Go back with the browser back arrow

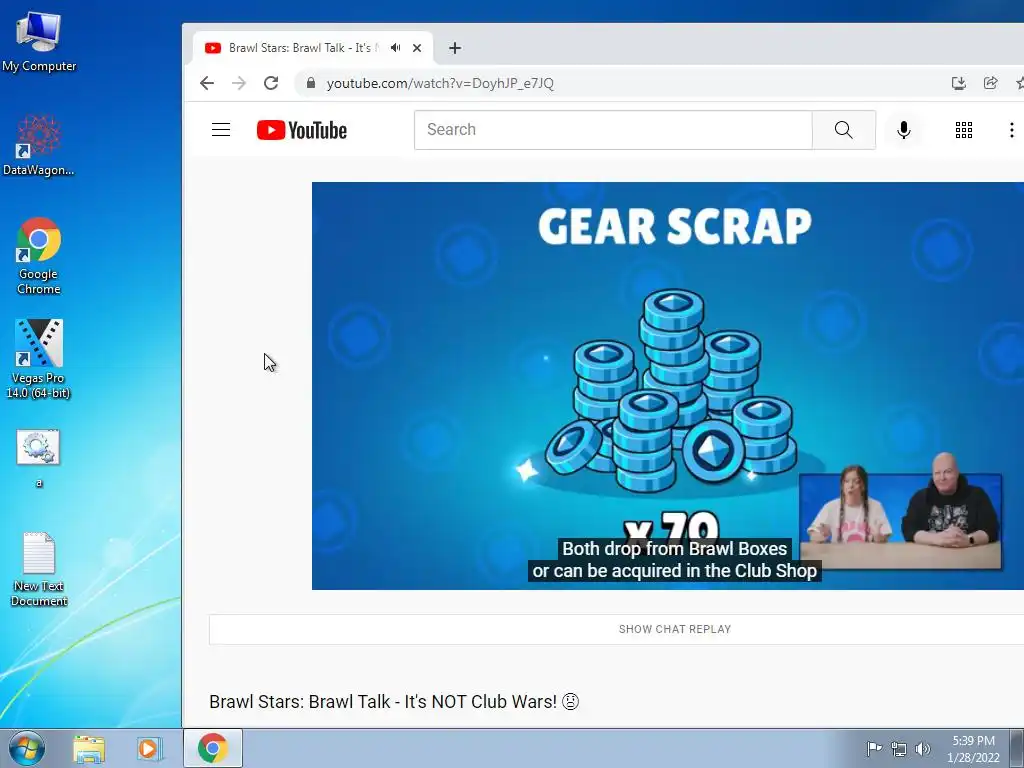[x=207, y=83]
